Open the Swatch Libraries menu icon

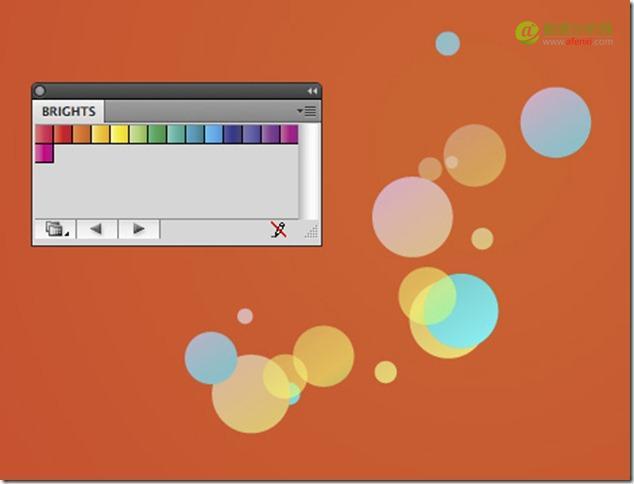[55, 229]
